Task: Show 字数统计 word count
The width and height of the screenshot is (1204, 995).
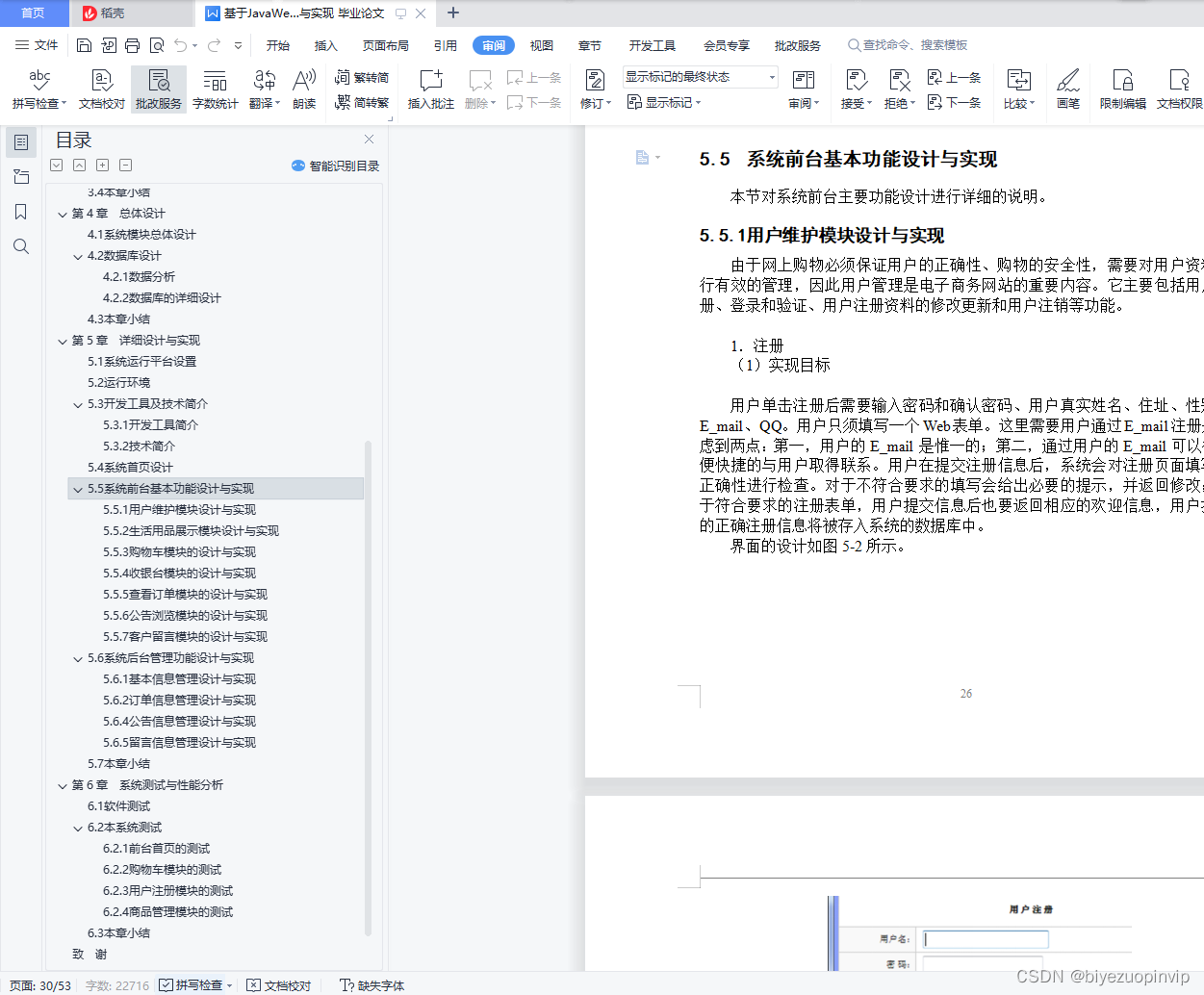Action: [x=215, y=89]
